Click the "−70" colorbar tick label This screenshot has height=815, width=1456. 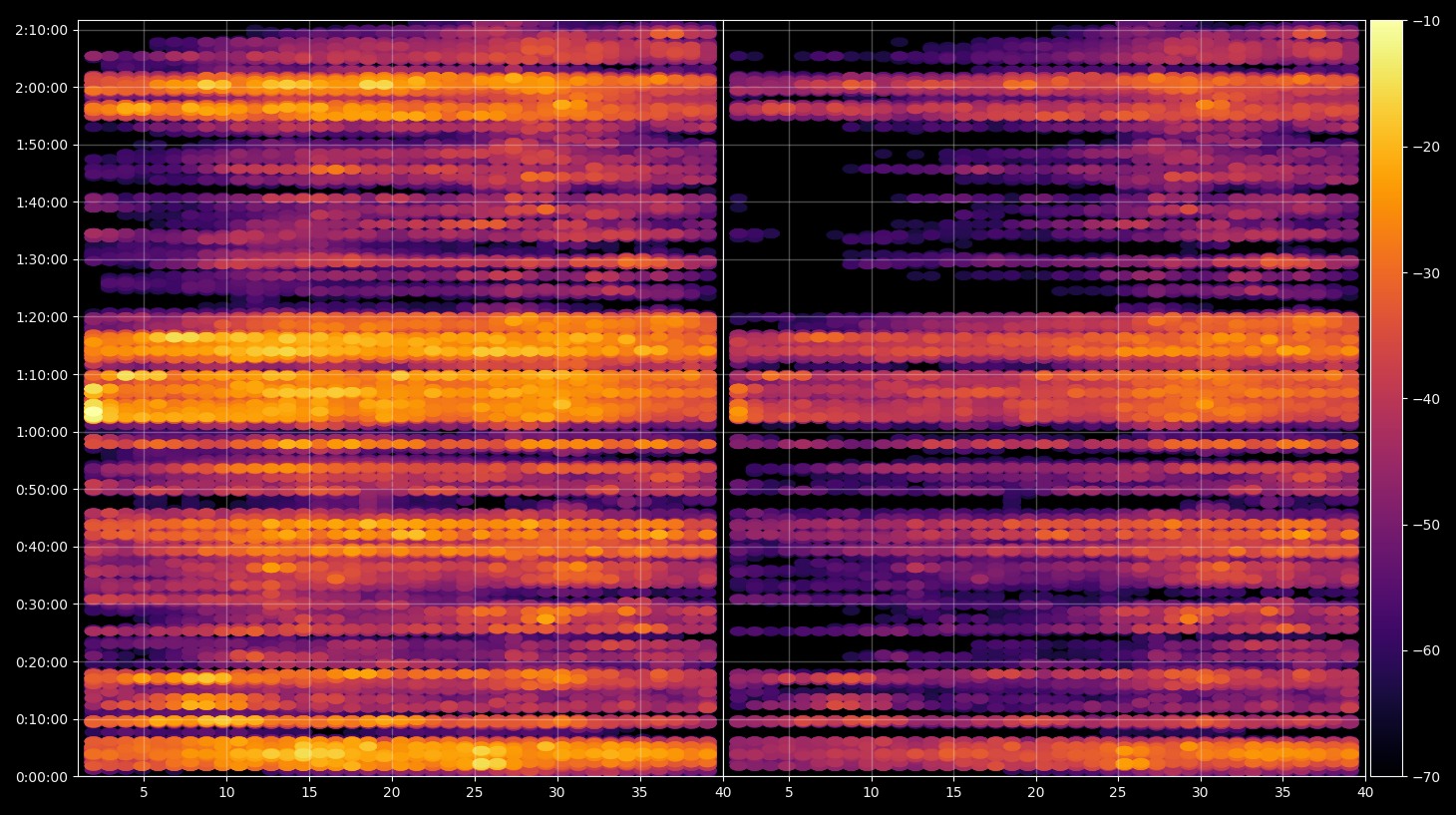pos(1426,777)
